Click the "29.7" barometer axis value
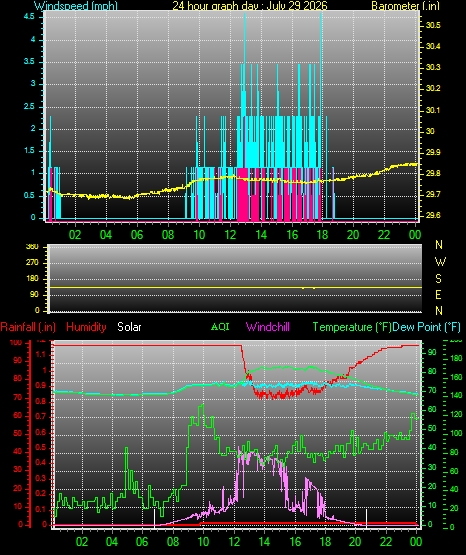The width and height of the screenshot is (466, 555). [433, 194]
